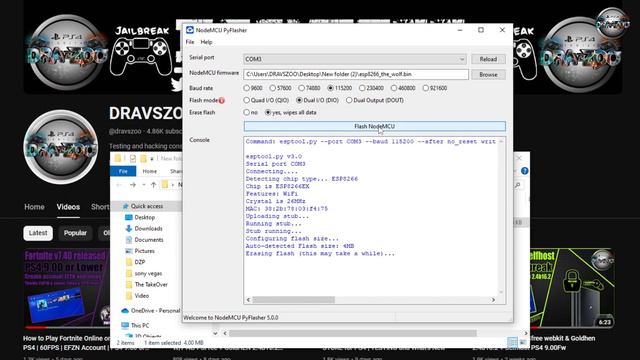Set Erase flash to yes, wipes all data
The height and width of the screenshot is (360, 640).
pyautogui.click(x=291, y=112)
